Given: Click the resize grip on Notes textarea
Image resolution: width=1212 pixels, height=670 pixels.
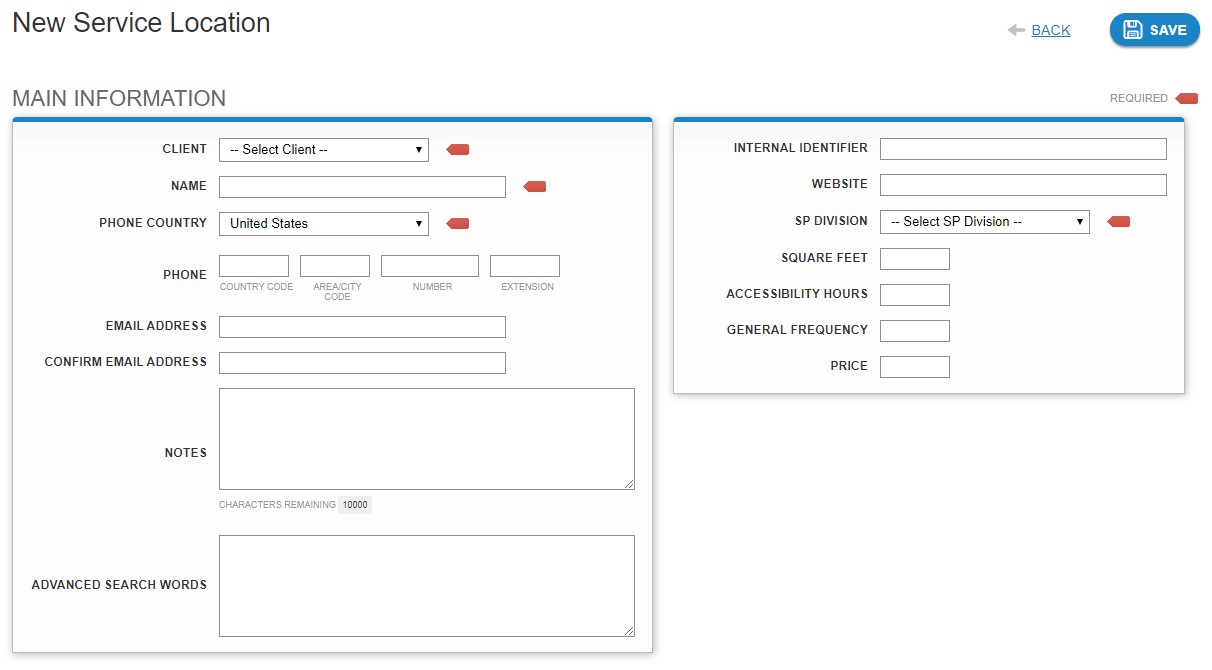Looking at the screenshot, I should (x=630, y=483).
